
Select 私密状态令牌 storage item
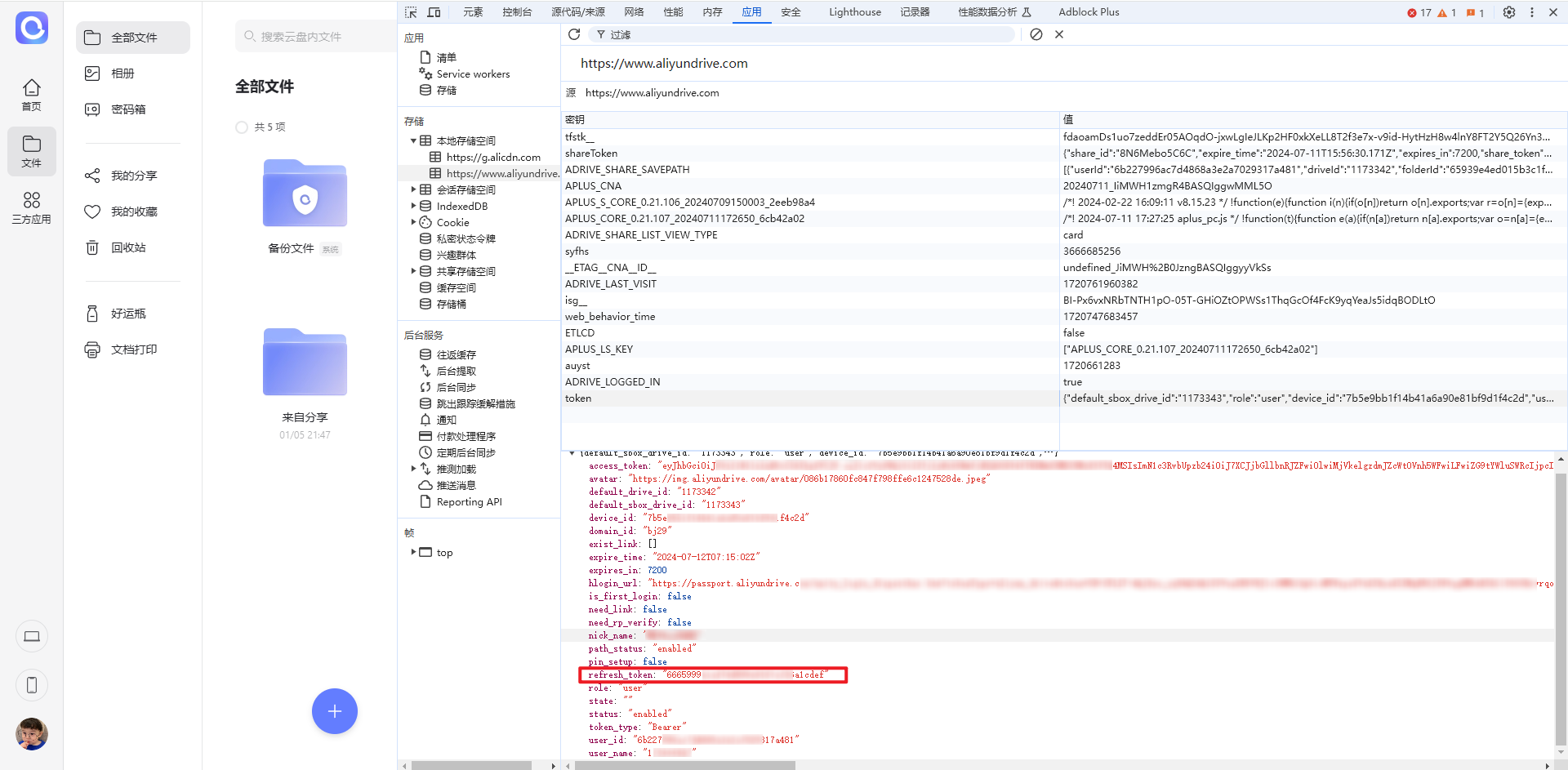click(465, 238)
